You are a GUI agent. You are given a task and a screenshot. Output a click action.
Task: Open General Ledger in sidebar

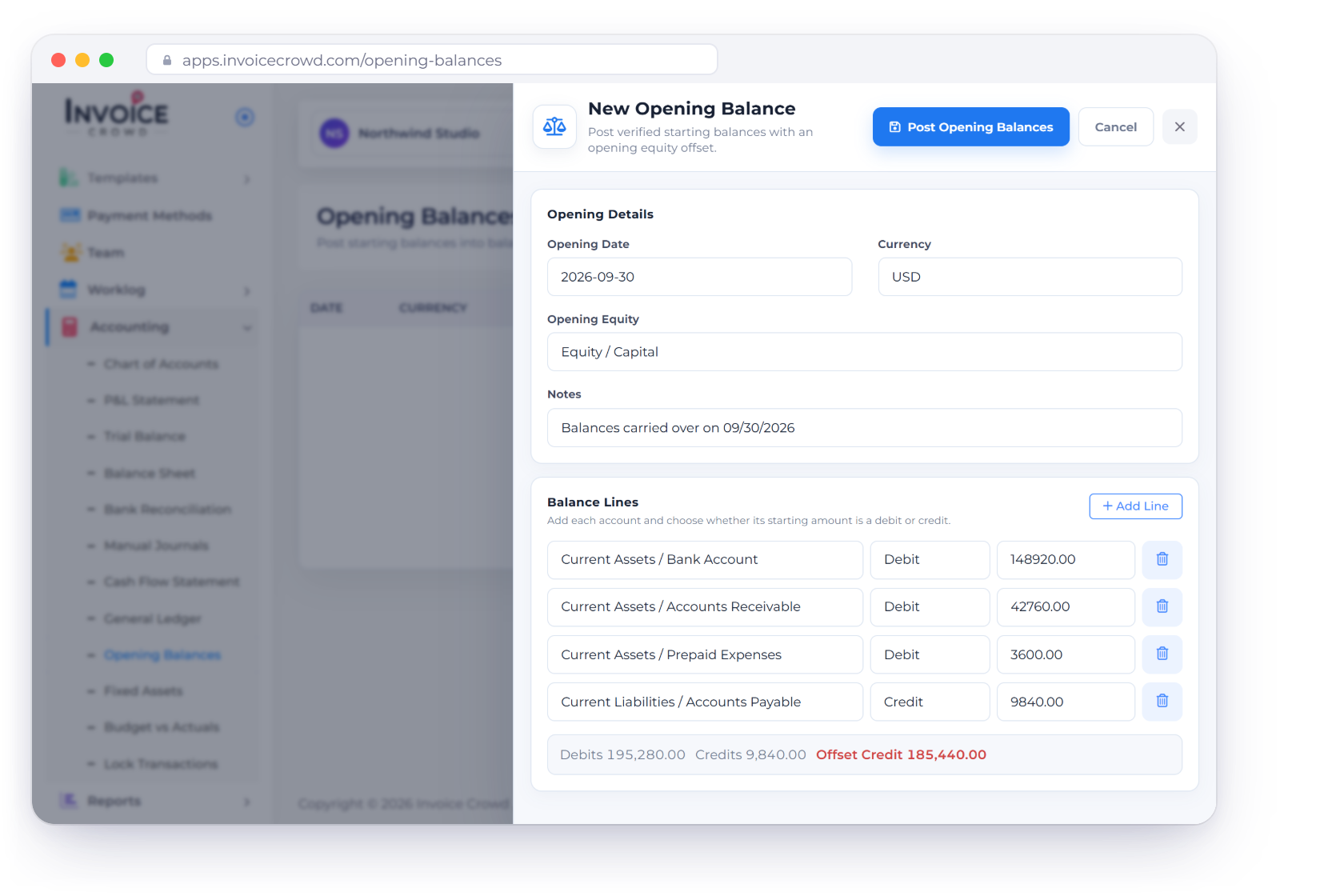152,618
